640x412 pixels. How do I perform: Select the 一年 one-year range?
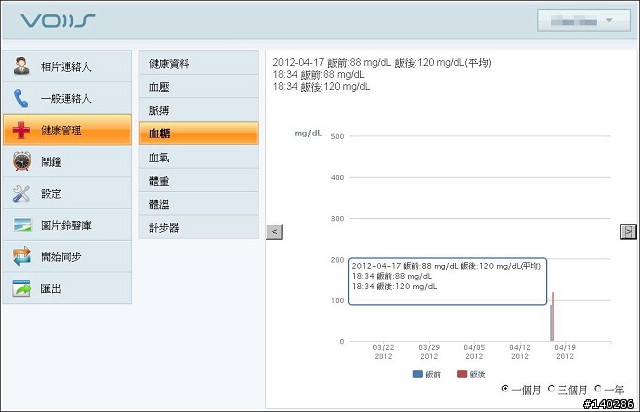tap(598, 387)
